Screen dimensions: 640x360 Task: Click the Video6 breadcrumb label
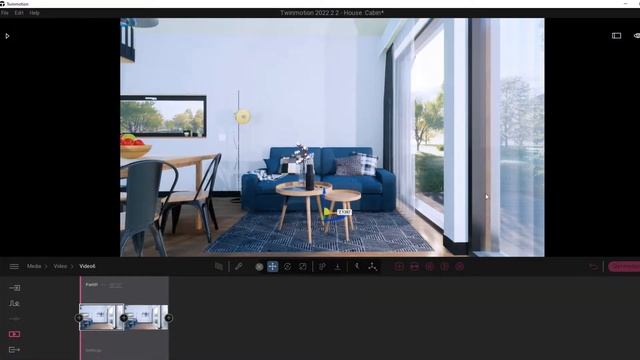87,266
